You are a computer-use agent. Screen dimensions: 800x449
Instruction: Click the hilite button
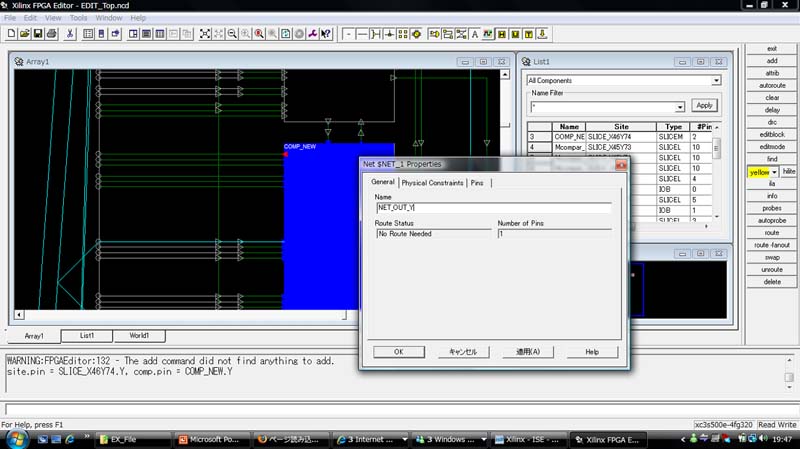789,172
